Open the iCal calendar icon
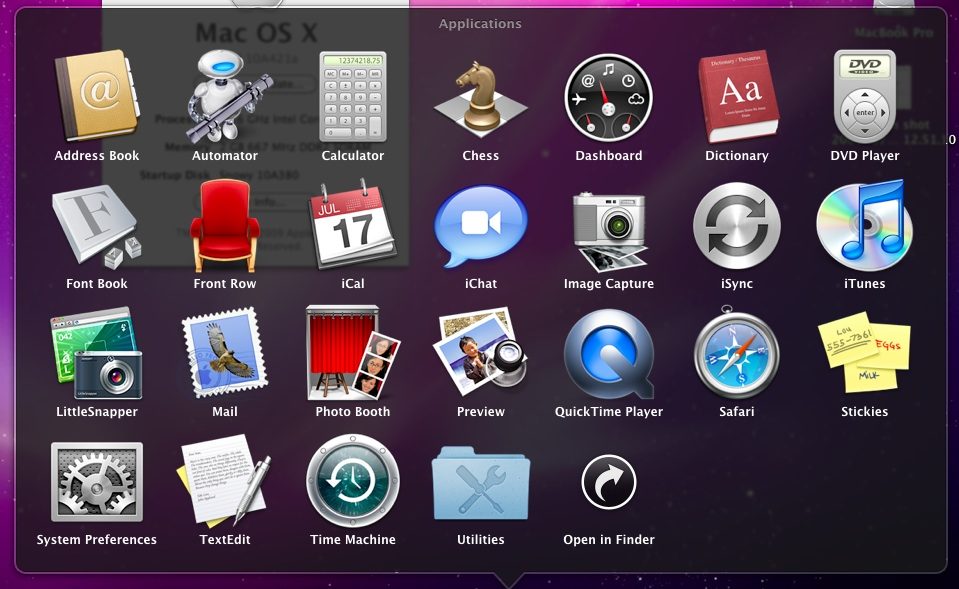Image resolution: width=959 pixels, height=589 pixels. [353, 224]
